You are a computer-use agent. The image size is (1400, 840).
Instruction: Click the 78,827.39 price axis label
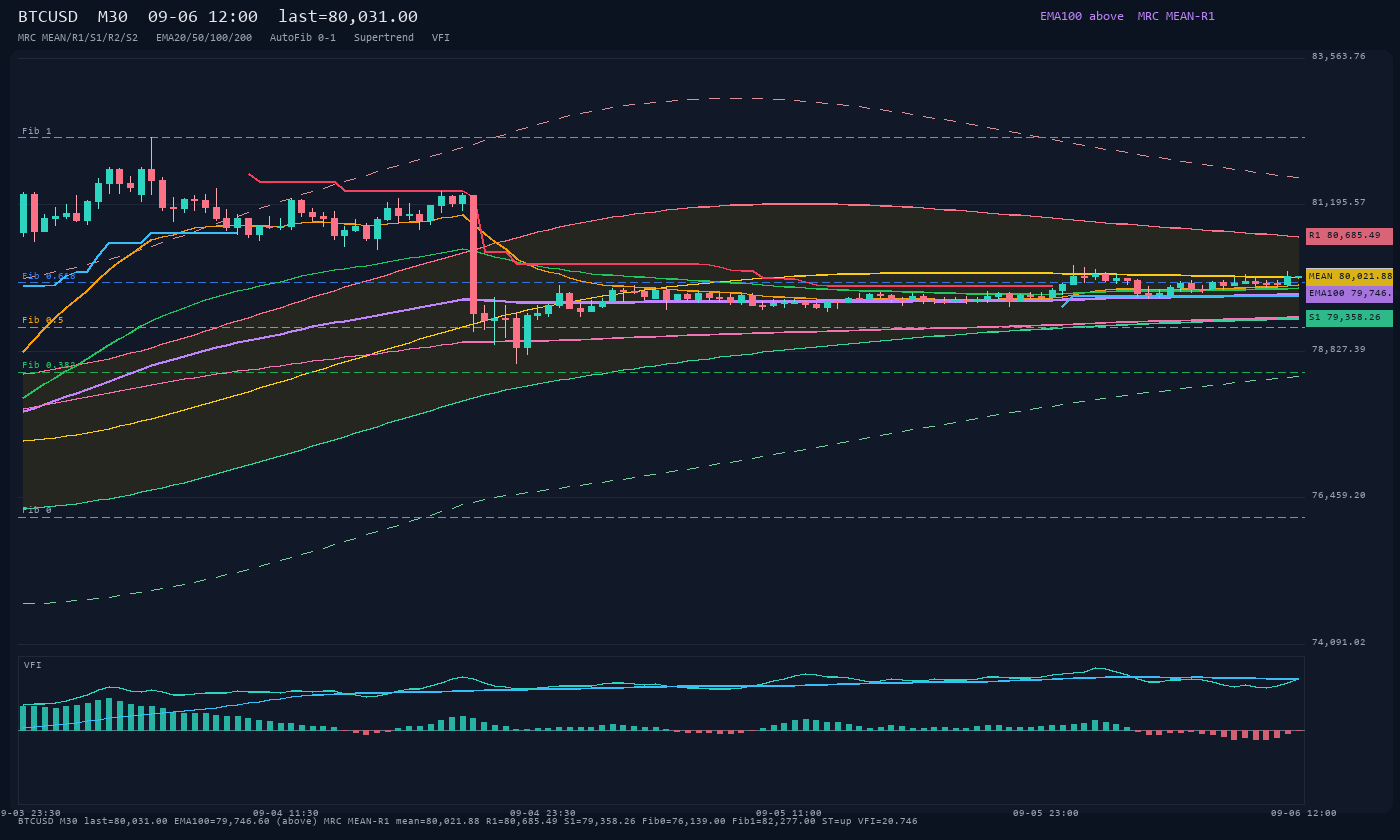pyautogui.click(x=1338, y=349)
